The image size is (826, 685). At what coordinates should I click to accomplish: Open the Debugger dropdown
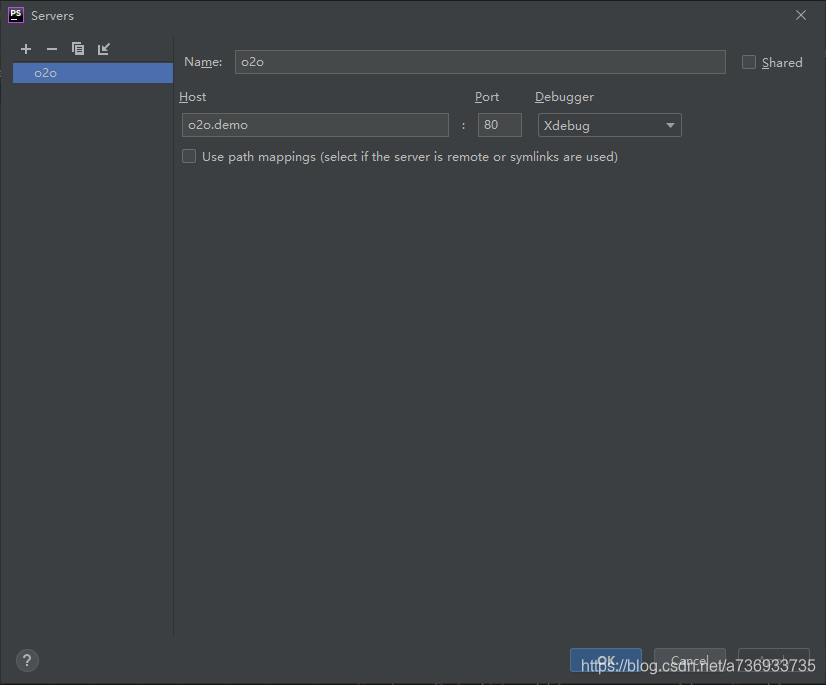tap(609, 125)
